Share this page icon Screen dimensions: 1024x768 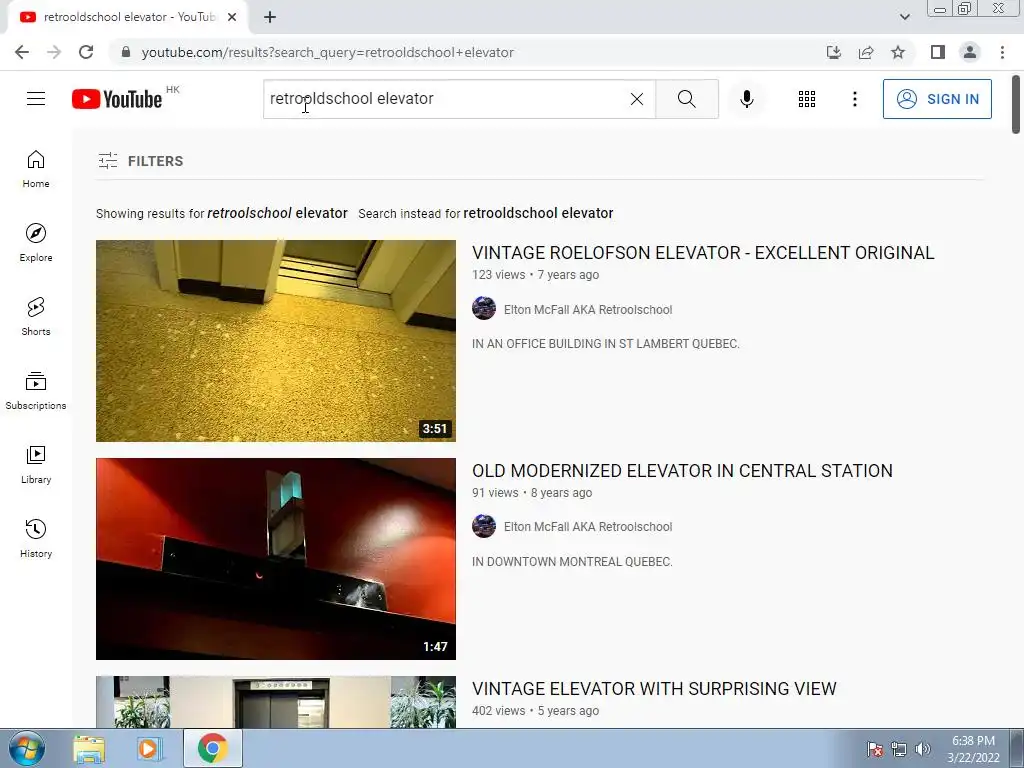coord(866,52)
